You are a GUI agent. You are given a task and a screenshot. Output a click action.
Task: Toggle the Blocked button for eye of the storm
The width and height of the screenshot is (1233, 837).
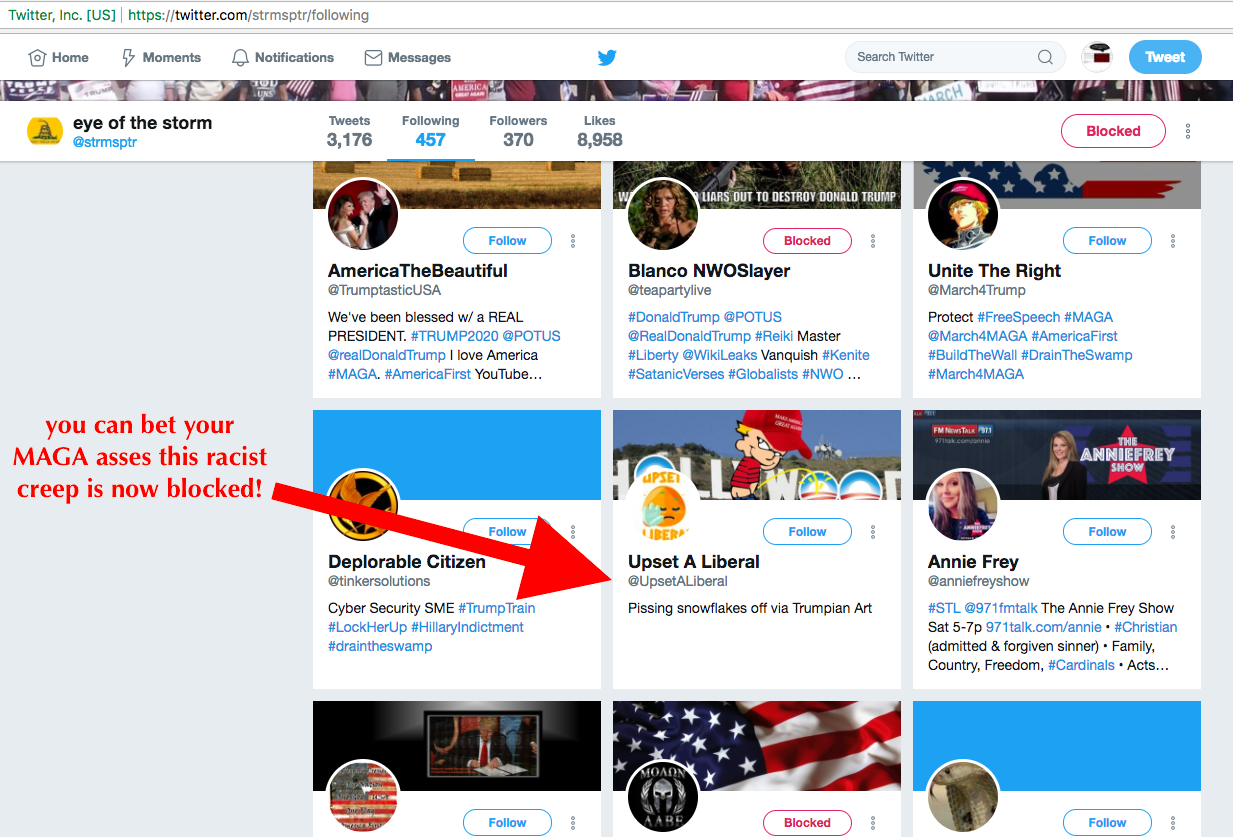pyautogui.click(x=1113, y=131)
